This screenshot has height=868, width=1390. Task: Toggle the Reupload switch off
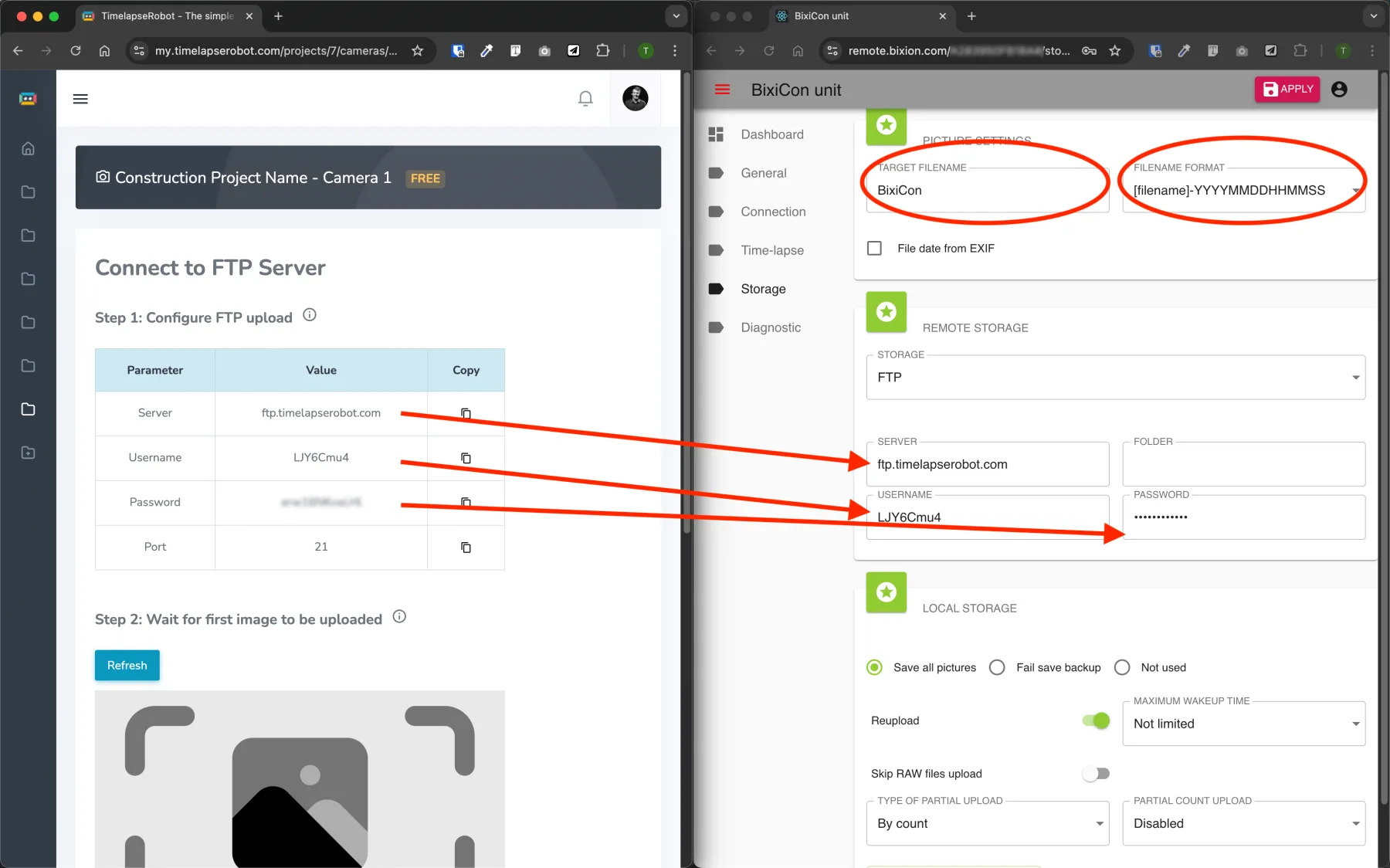[1096, 721]
